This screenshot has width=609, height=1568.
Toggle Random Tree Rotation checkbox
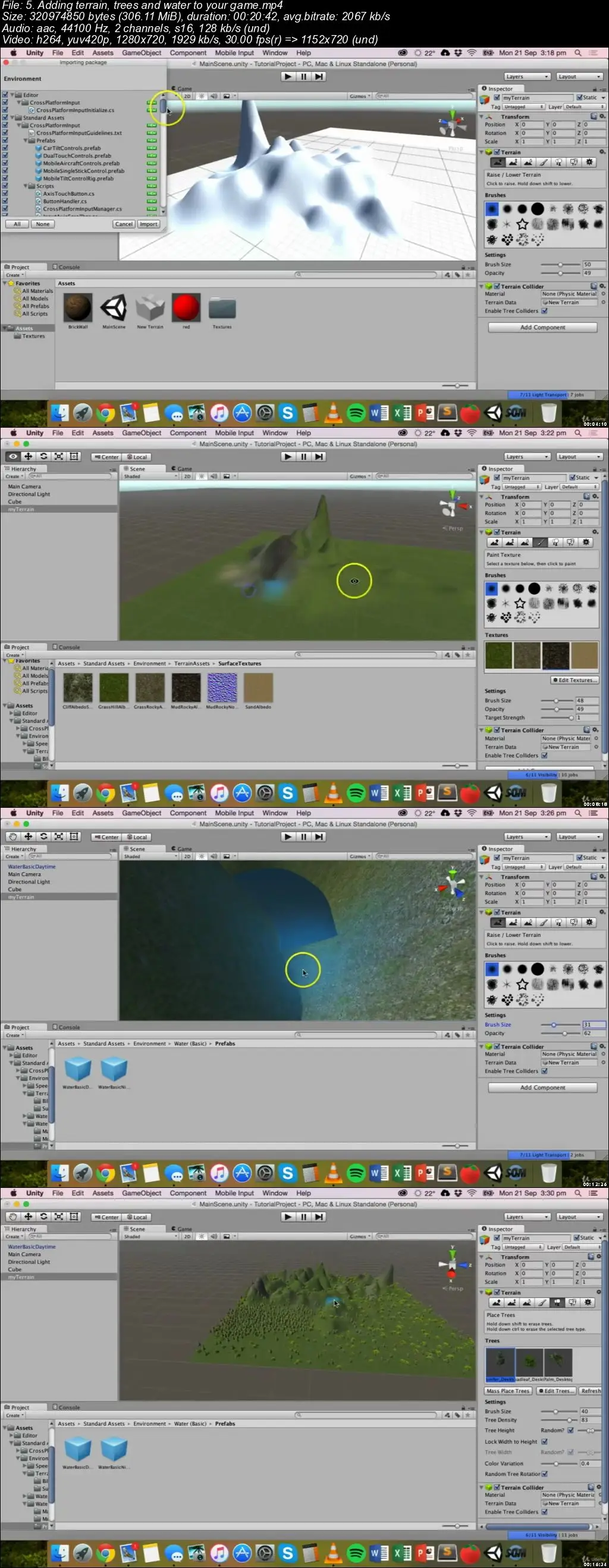[x=545, y=1473]
